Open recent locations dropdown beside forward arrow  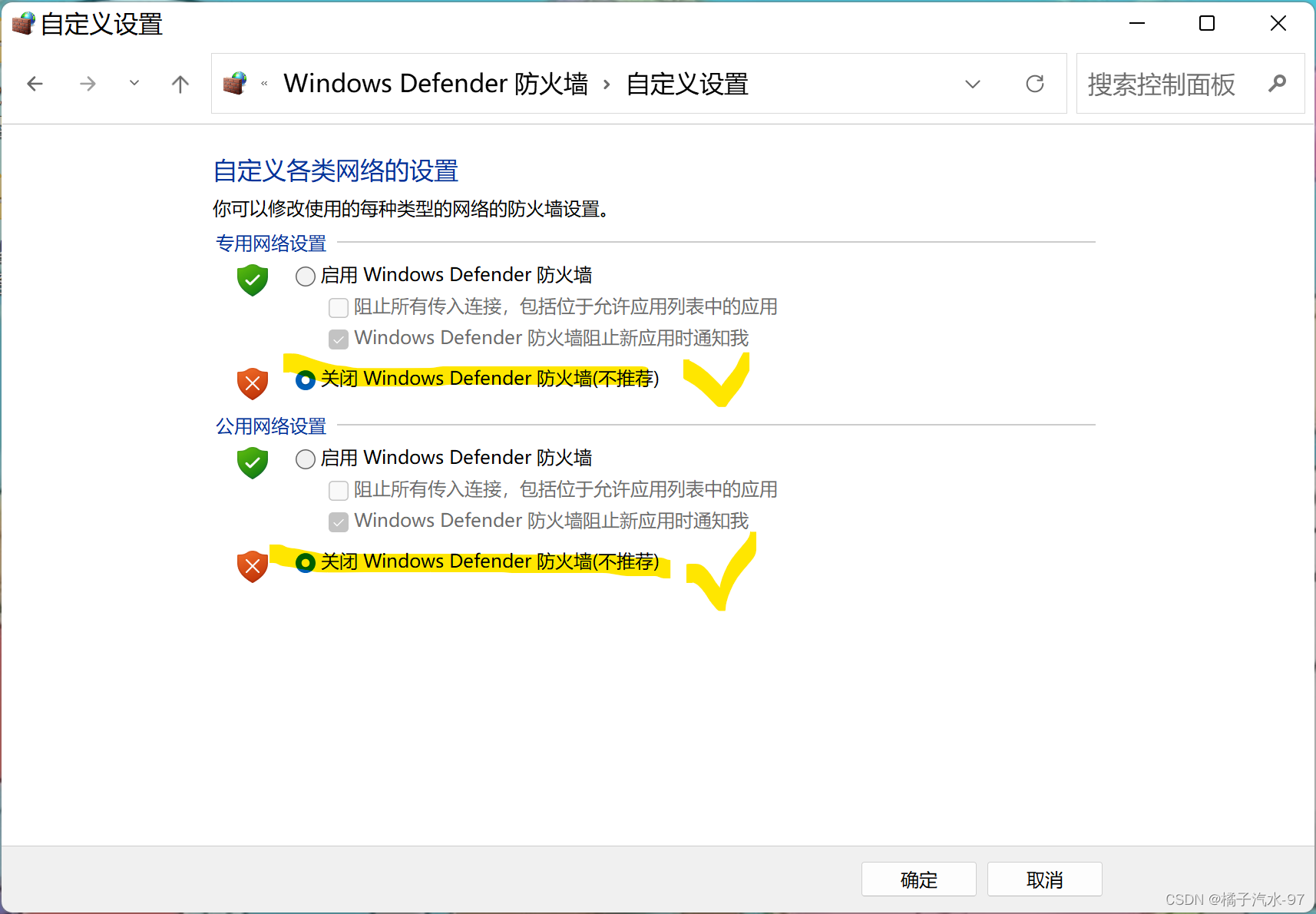tap(134, 83)
